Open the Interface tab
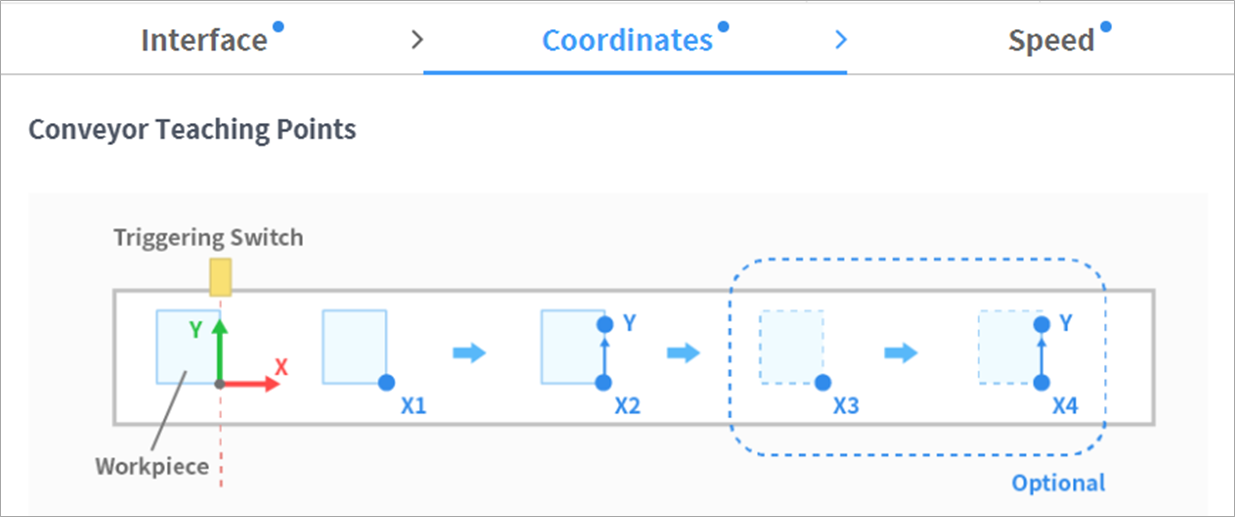The image size is (1235, 517). pos(204,41)
